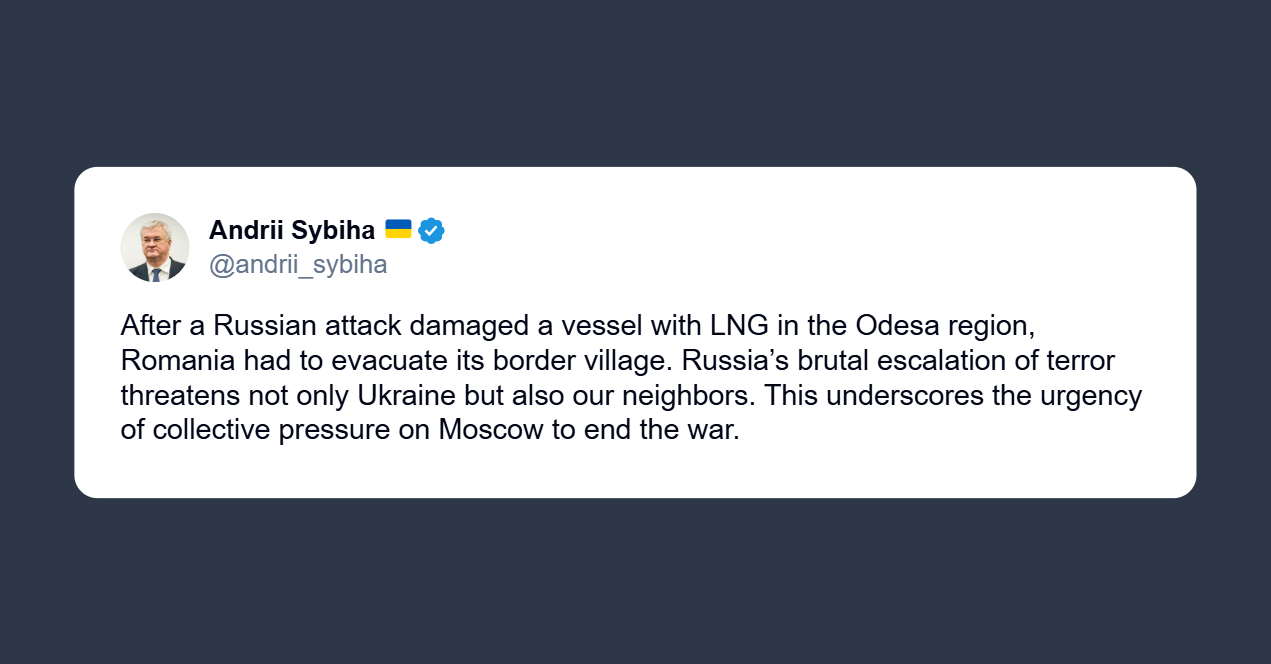Image resolution: width=1271 pixels, height=664 pixels.
Task: Click the word "Romania" in the tweet
Action: (176, 361)
